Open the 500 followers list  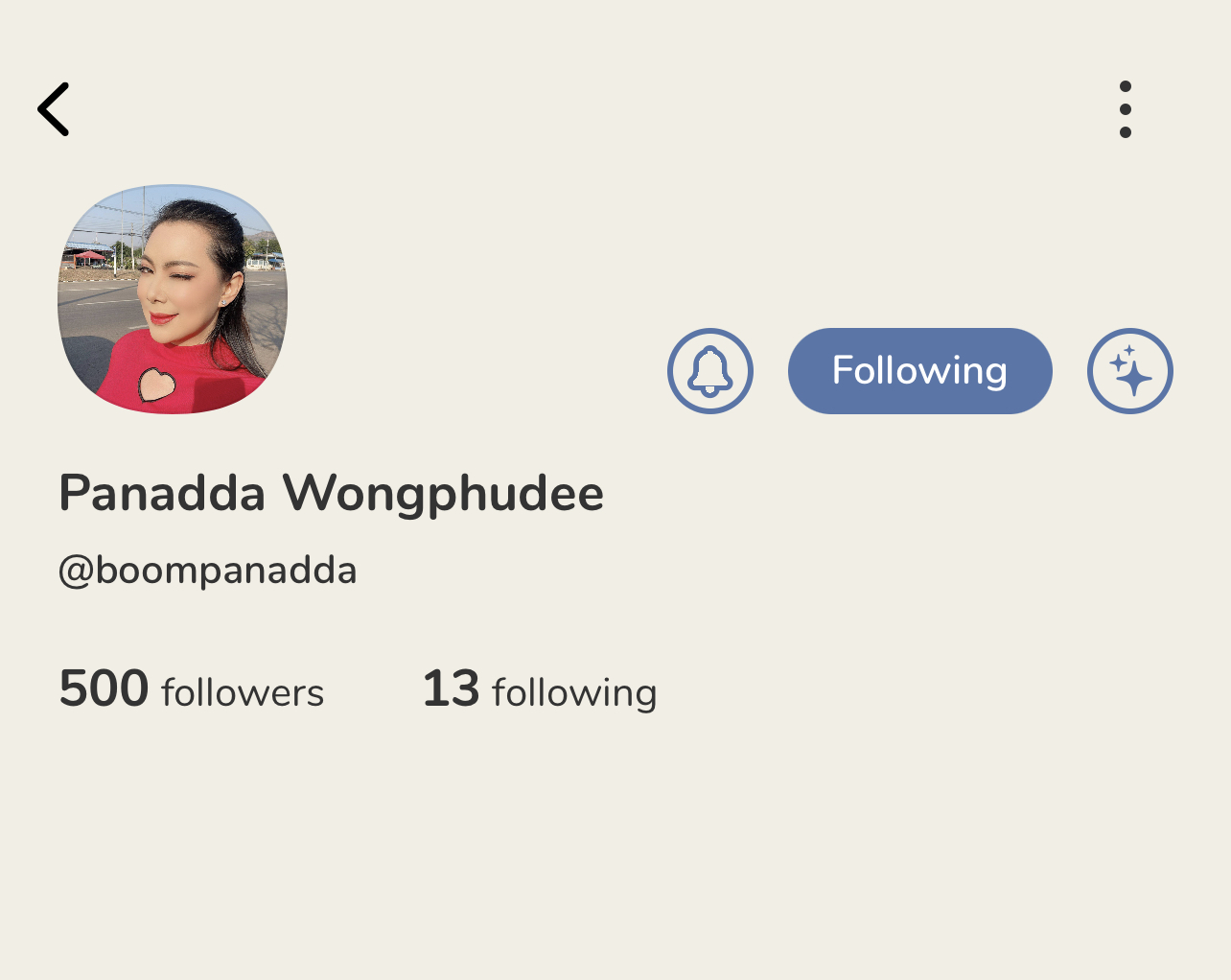click(192, 689)
